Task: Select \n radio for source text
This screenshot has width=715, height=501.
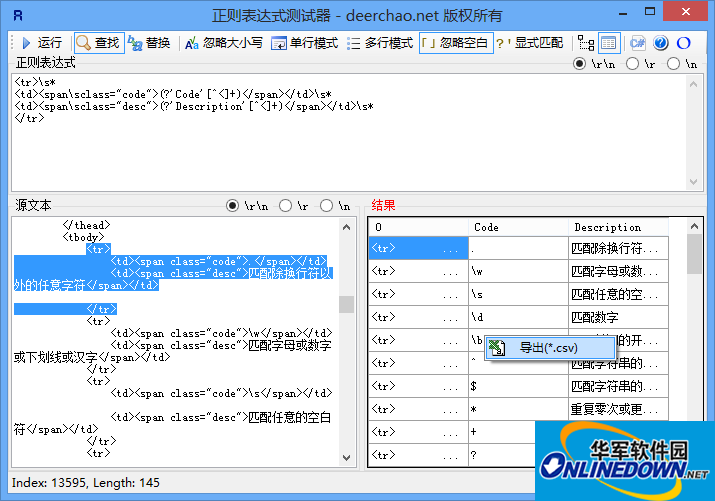Action: (x=335, y=206)
